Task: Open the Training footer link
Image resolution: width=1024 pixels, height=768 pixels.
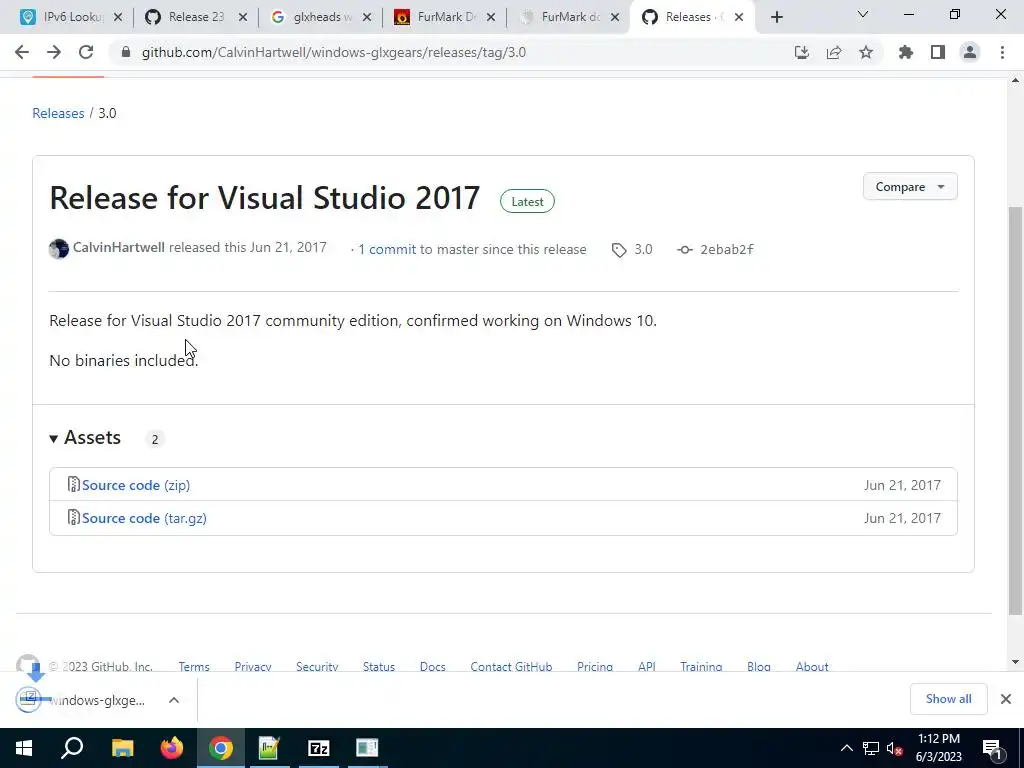Action: (701, 666)
